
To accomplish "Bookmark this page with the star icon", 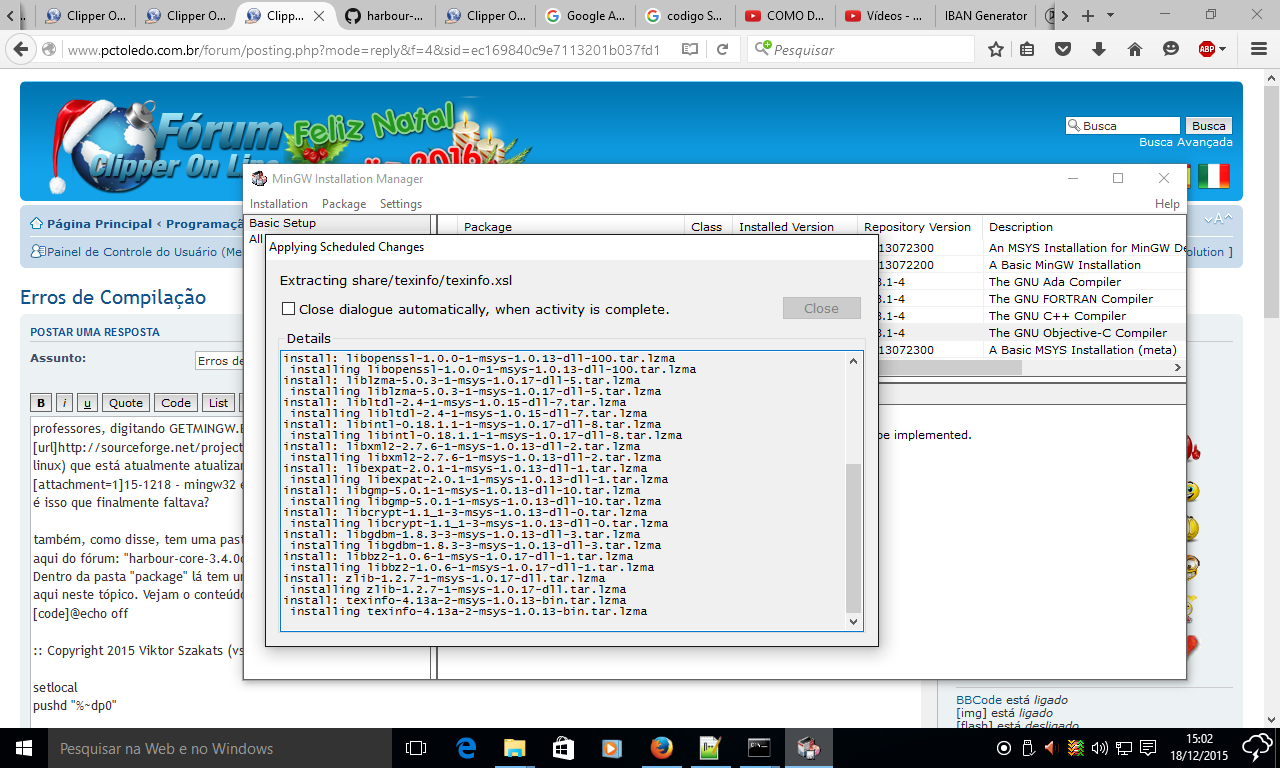I will click(996, 49).
